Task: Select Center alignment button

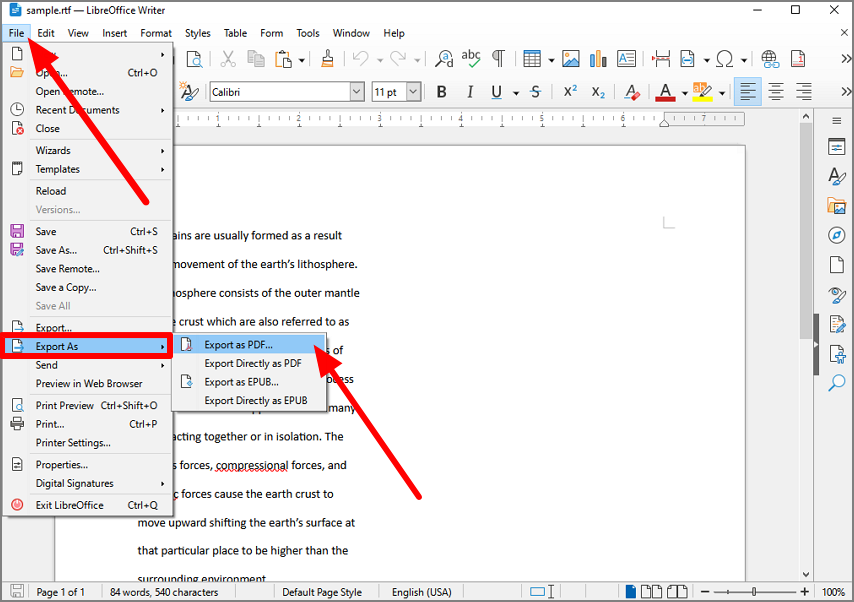Action: 776,92
